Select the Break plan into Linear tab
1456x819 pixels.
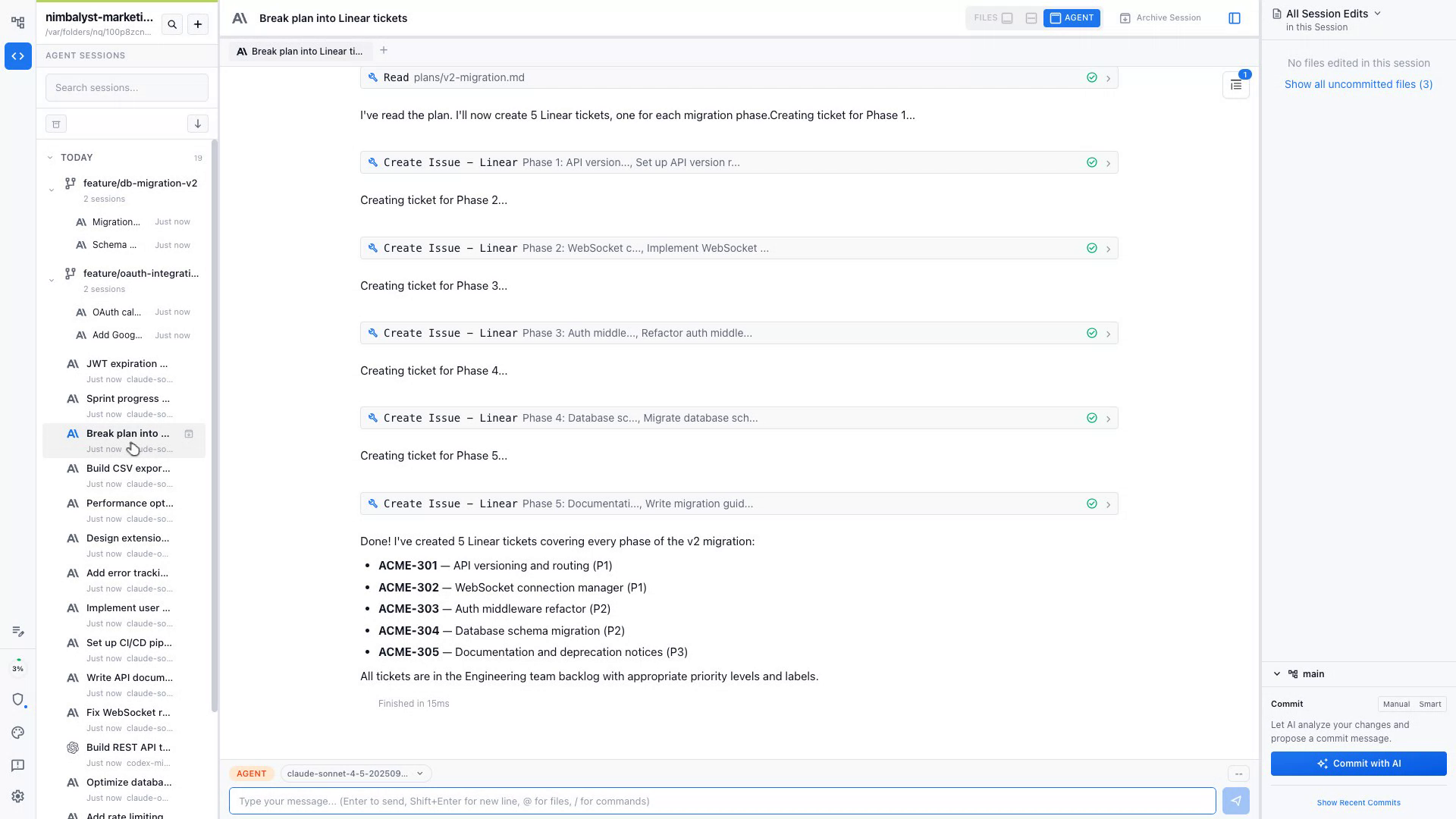300,52
